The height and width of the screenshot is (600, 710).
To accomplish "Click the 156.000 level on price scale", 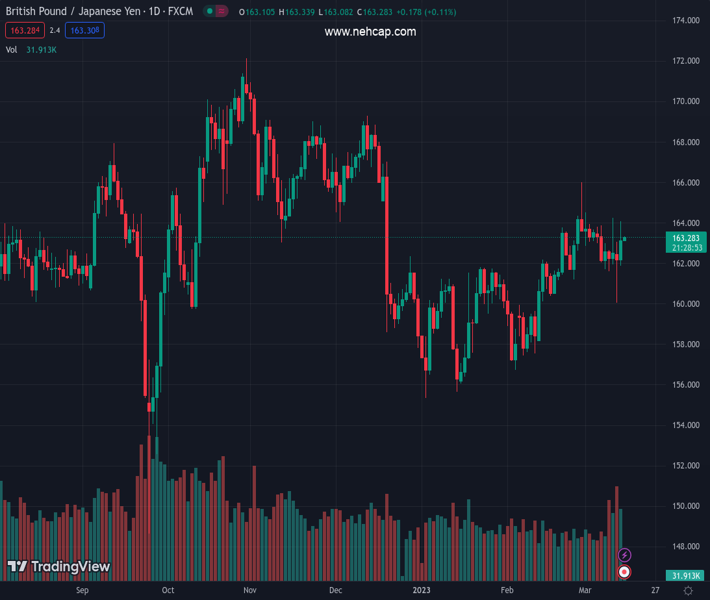I will click(x=685, y=385).
